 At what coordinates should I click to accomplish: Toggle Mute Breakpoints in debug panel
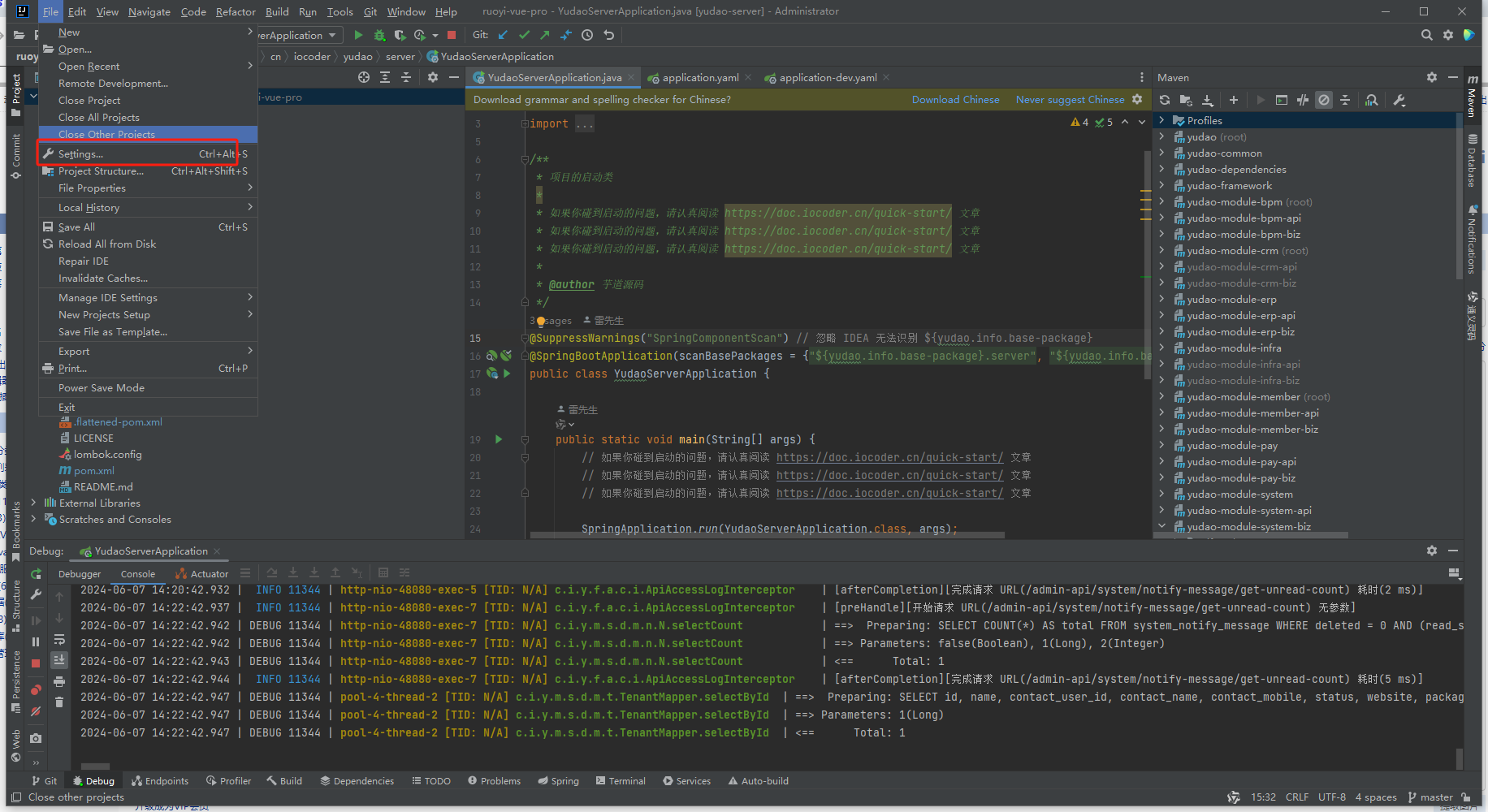point(36,711)
